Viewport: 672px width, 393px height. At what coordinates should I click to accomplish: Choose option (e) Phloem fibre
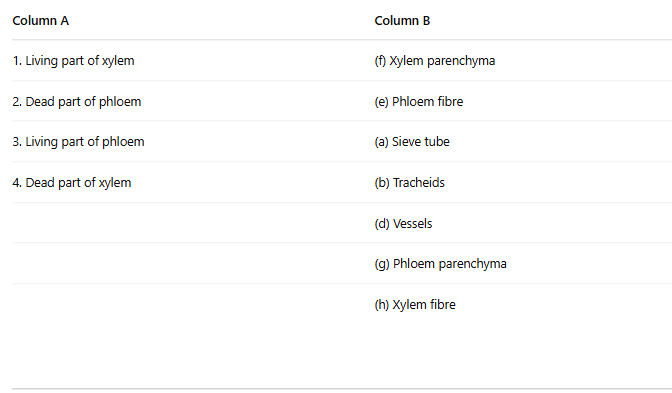coord(419,102)
